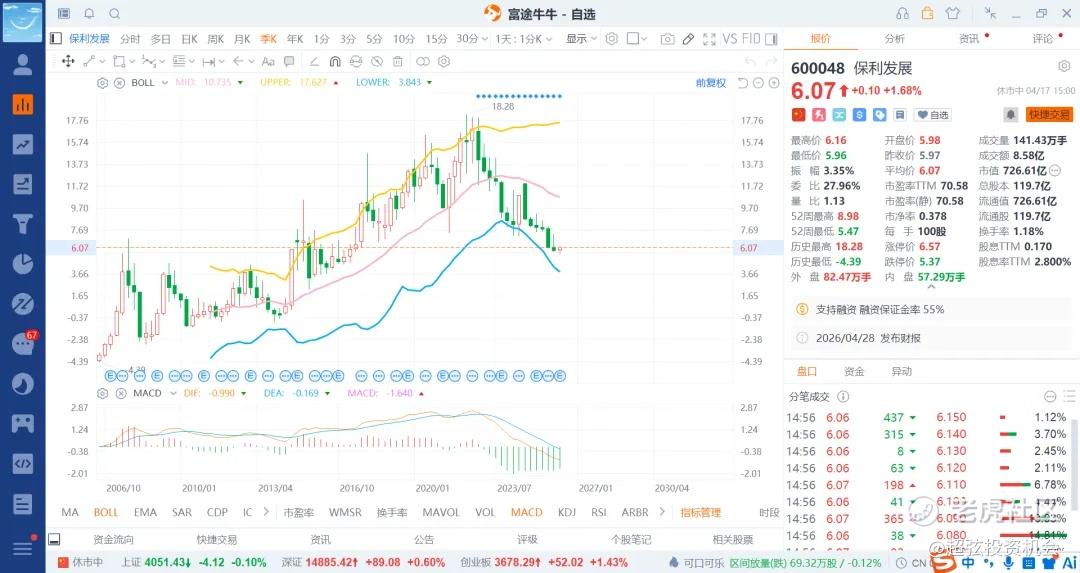1080x573 pixels.
Task: Select the KDJ indicator below the chart
Action: click(567, 512)
